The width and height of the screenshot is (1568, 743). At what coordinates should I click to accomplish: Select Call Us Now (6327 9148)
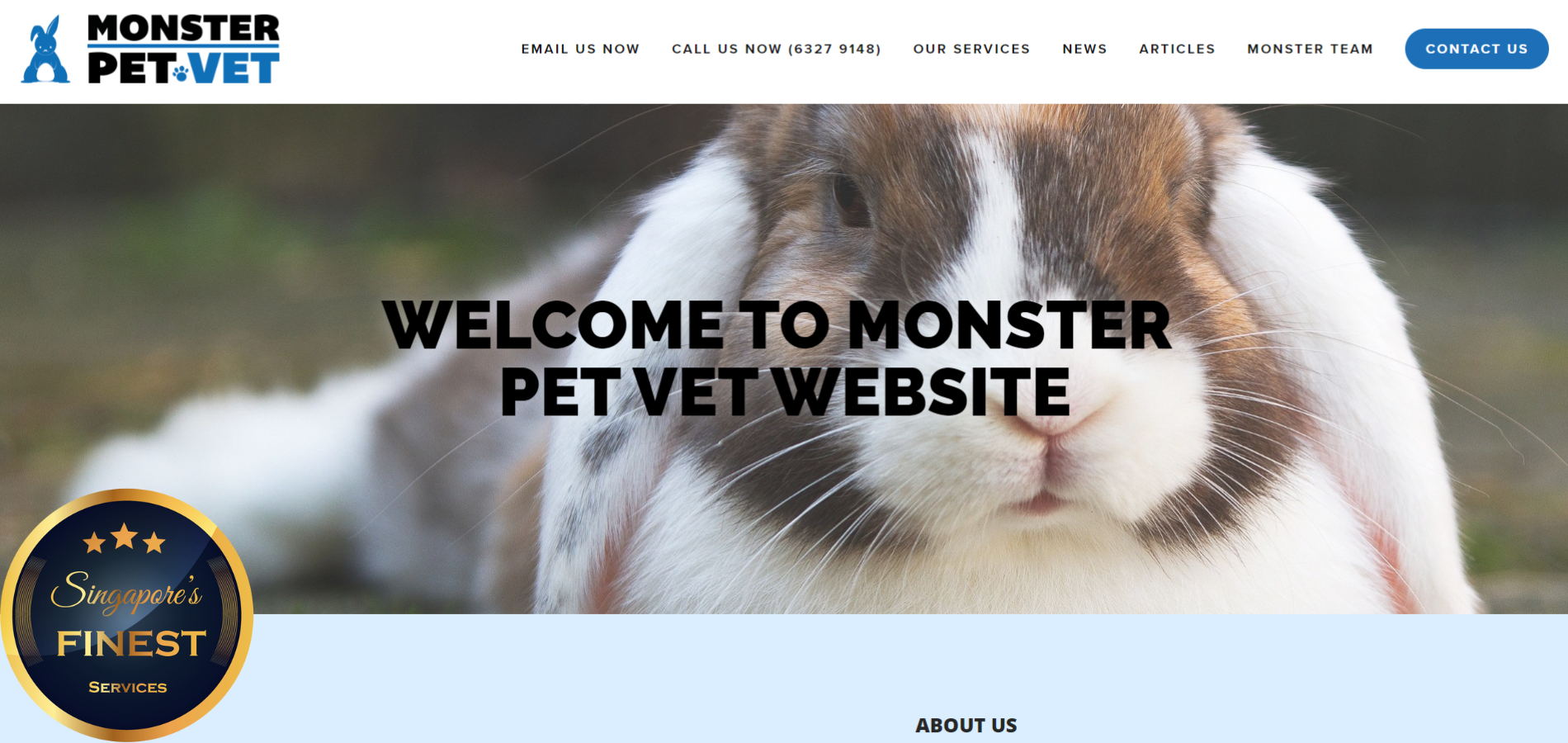pyautogui.click(x=776, y=49)
